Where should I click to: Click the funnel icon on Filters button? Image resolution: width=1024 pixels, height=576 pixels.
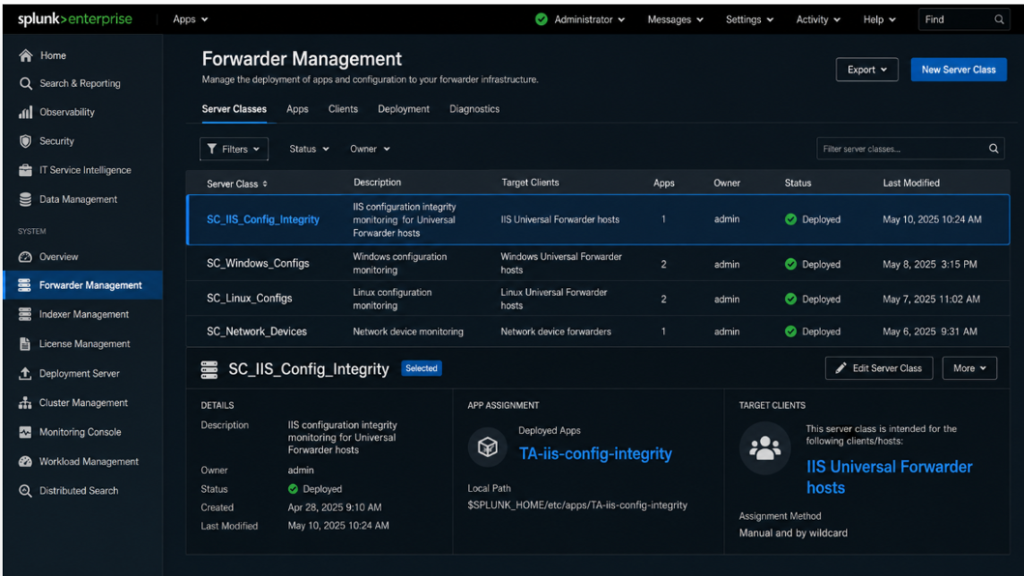[212, 149]
